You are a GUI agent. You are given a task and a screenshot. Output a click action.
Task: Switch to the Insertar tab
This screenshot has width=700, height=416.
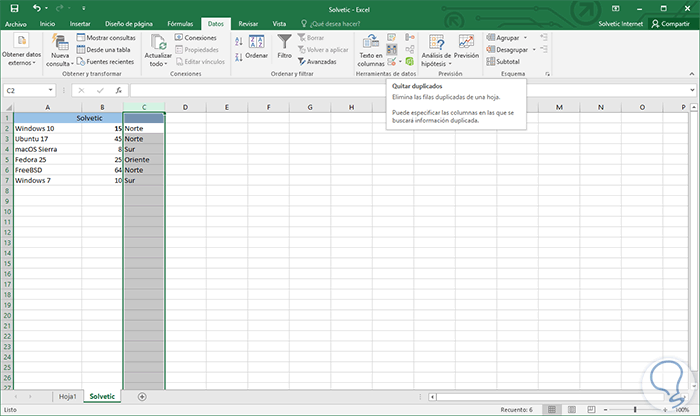coord(80,24)
